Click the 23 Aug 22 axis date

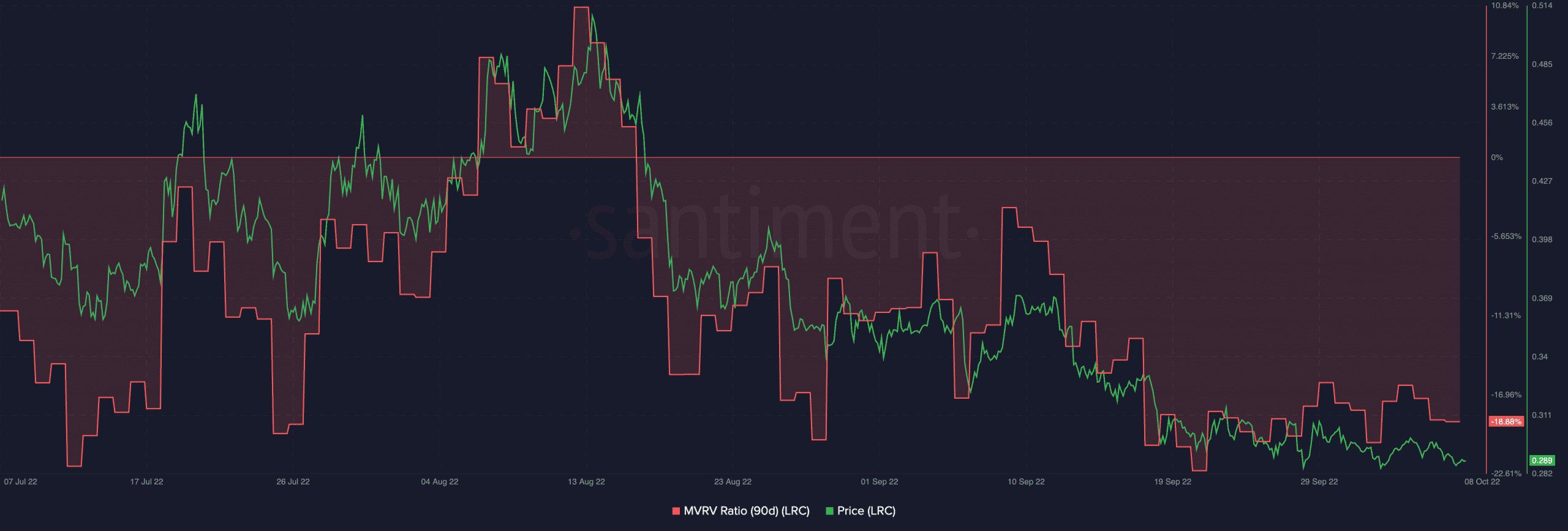[733, 481]
